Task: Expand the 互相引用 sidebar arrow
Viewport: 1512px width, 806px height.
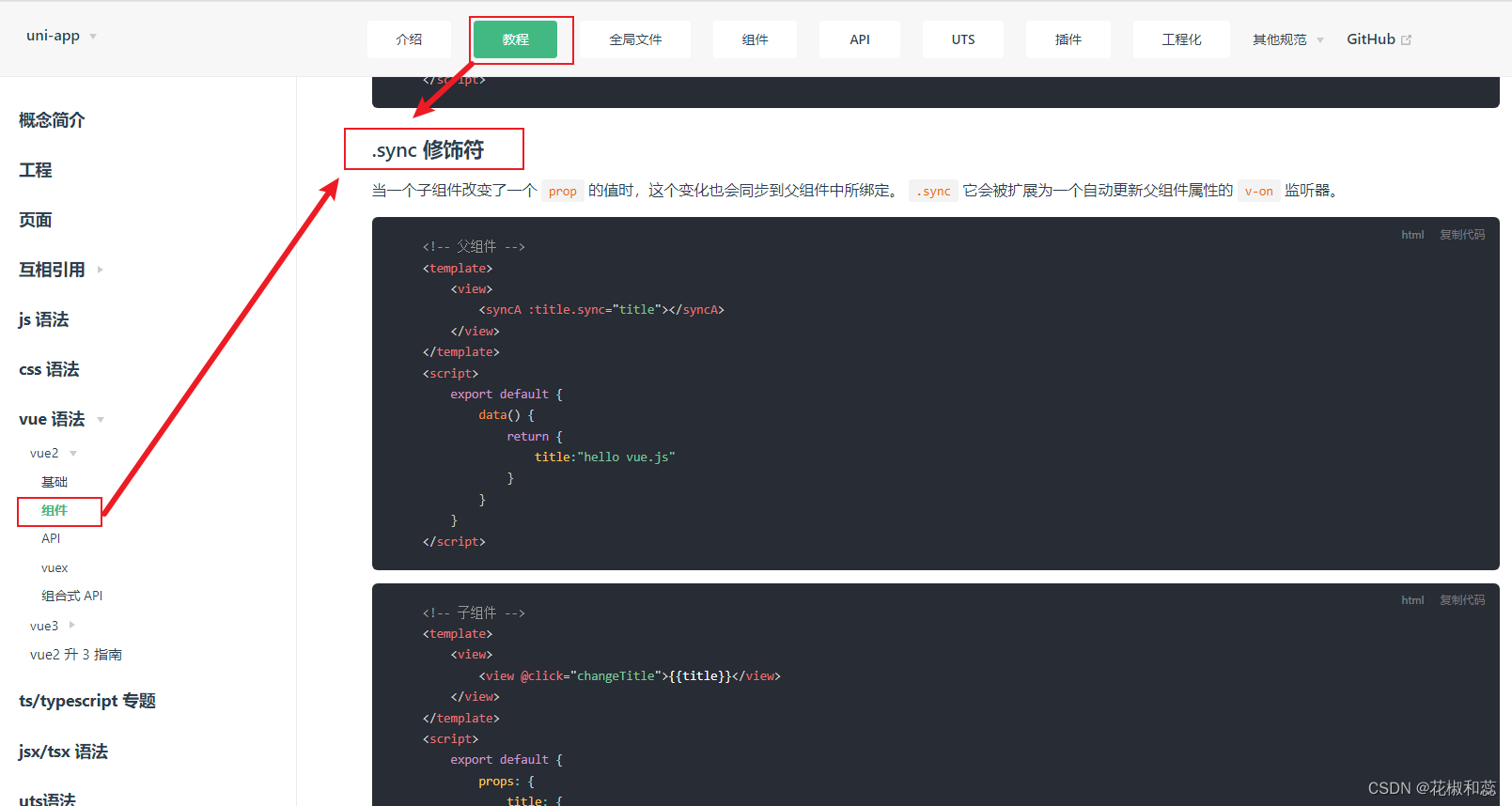Action: (100, 270)
